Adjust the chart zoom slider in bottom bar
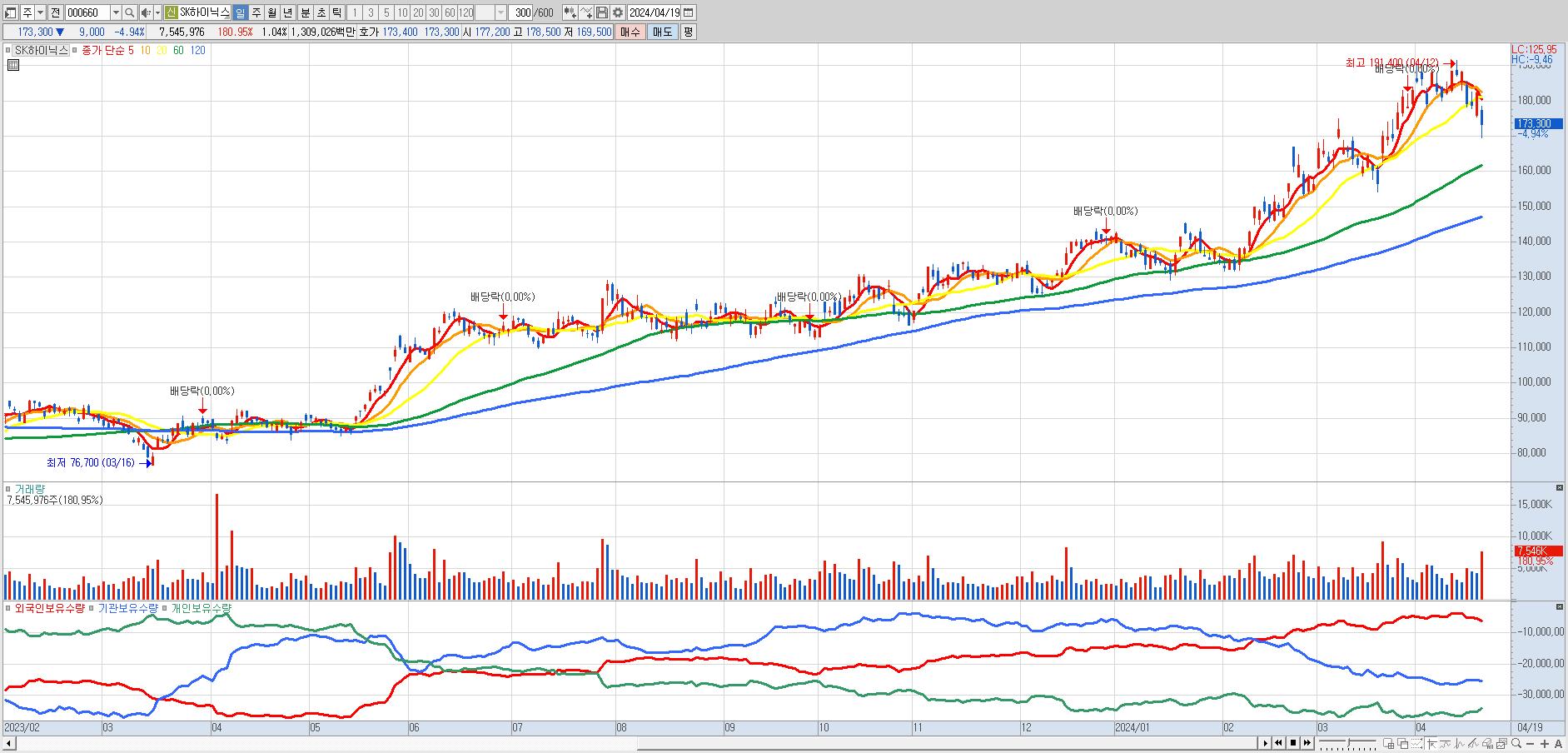The image size is (1568, 753). click(x=1347, y=743)
